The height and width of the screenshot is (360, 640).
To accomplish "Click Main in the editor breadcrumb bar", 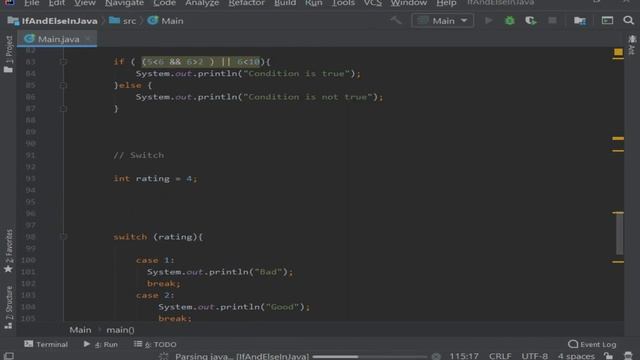I will tap(80, 330).
